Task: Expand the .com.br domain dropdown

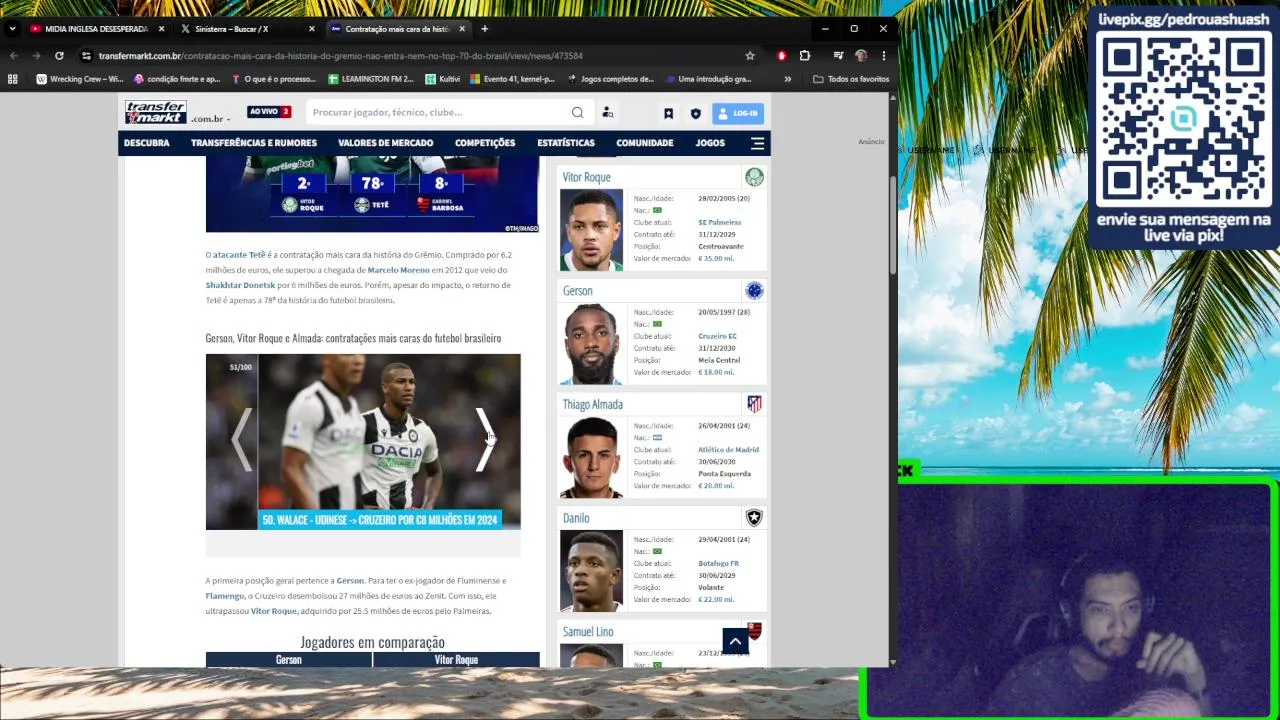Action: 211,119
